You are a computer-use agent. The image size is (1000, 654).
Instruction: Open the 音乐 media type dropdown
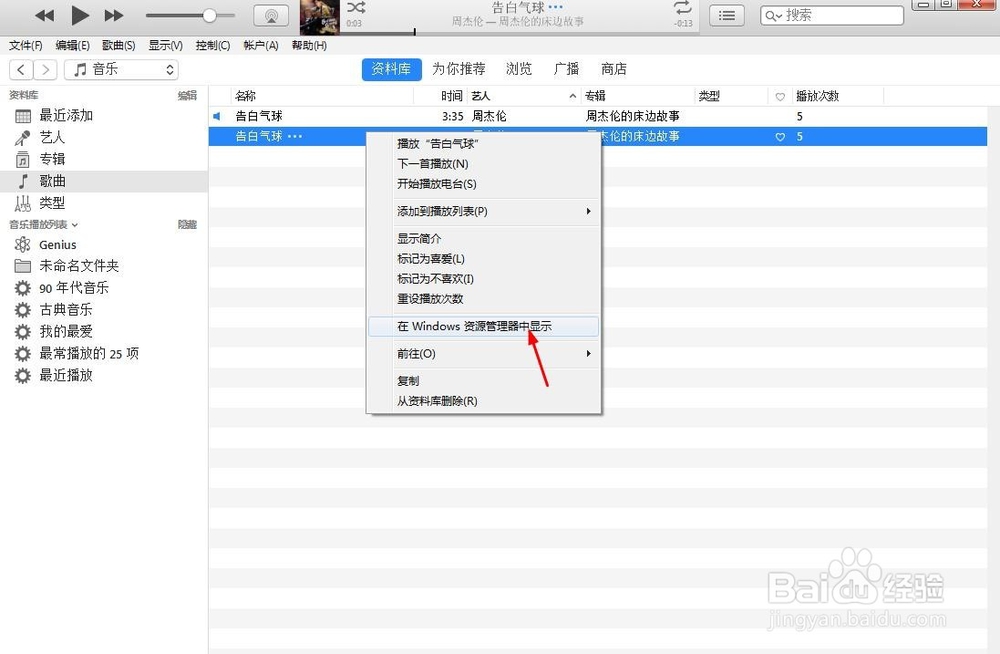[121, 69]
